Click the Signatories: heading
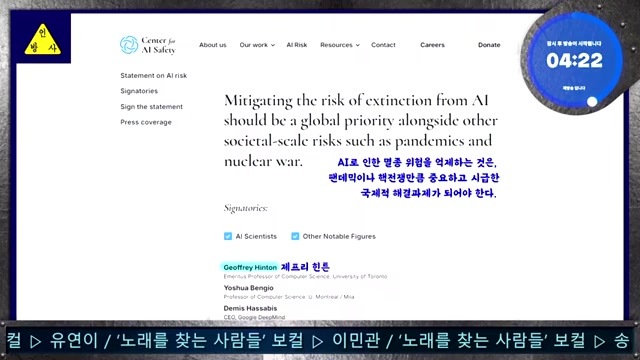The width and height of the screenshot is (640, 360). (246, 208)
